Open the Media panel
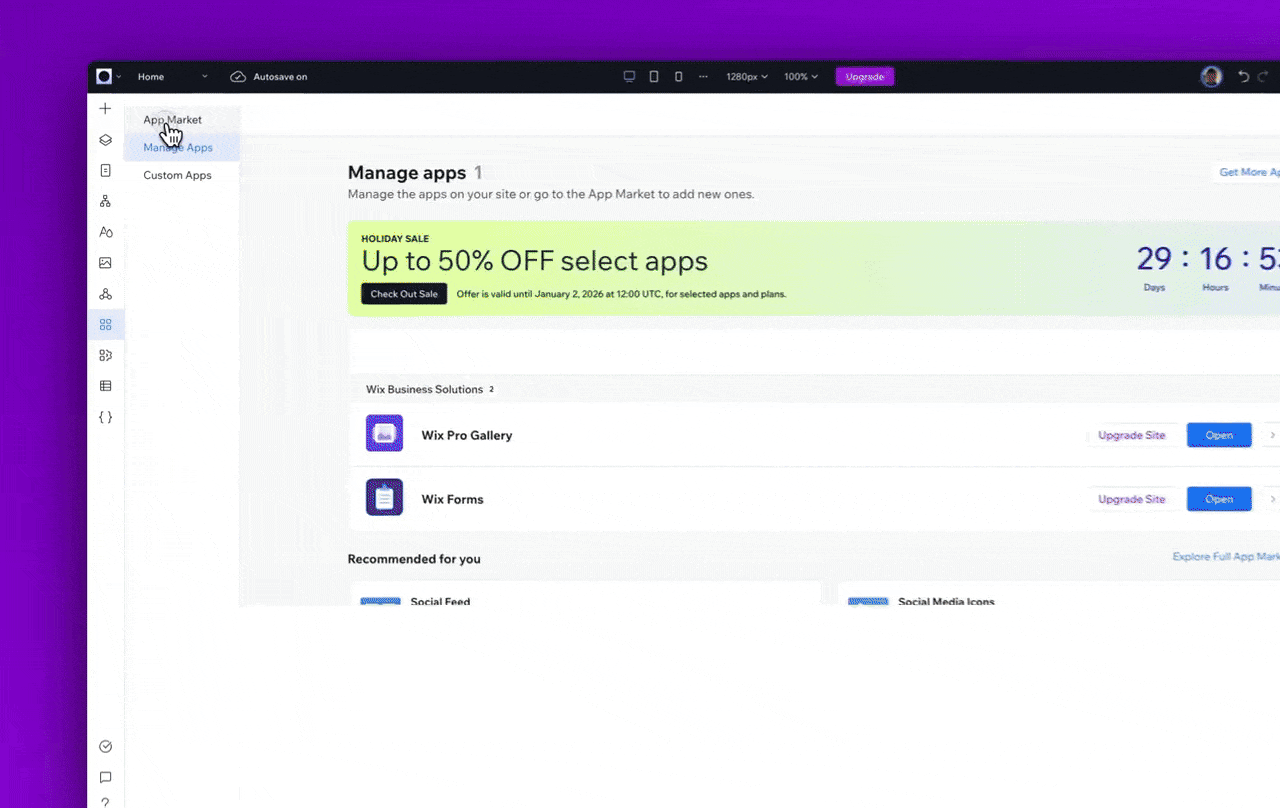 point(105,262)
